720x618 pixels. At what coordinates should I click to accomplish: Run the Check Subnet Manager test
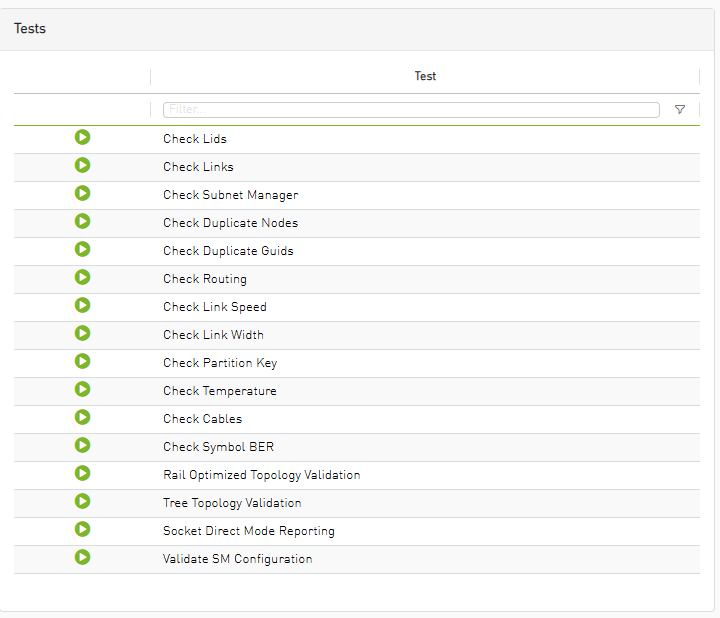pos(83,194)
